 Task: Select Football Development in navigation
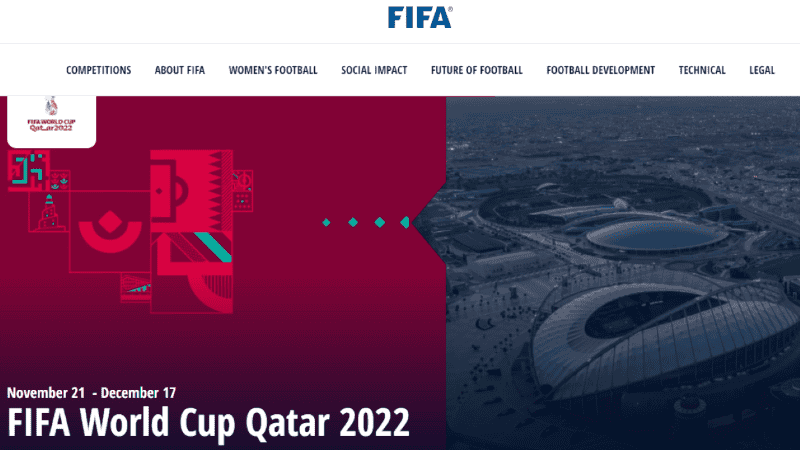pos(600,70)
